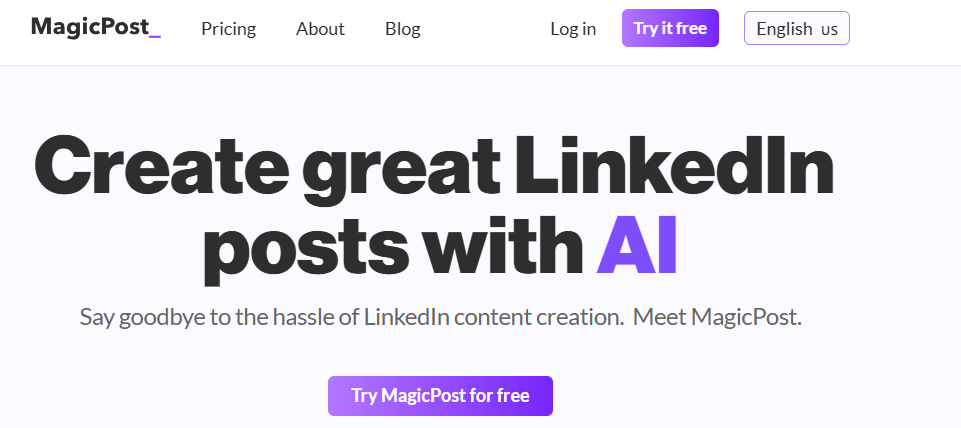961x428 pixels.
Task: Click the 'us' country code in language selector
Action: 829,30
